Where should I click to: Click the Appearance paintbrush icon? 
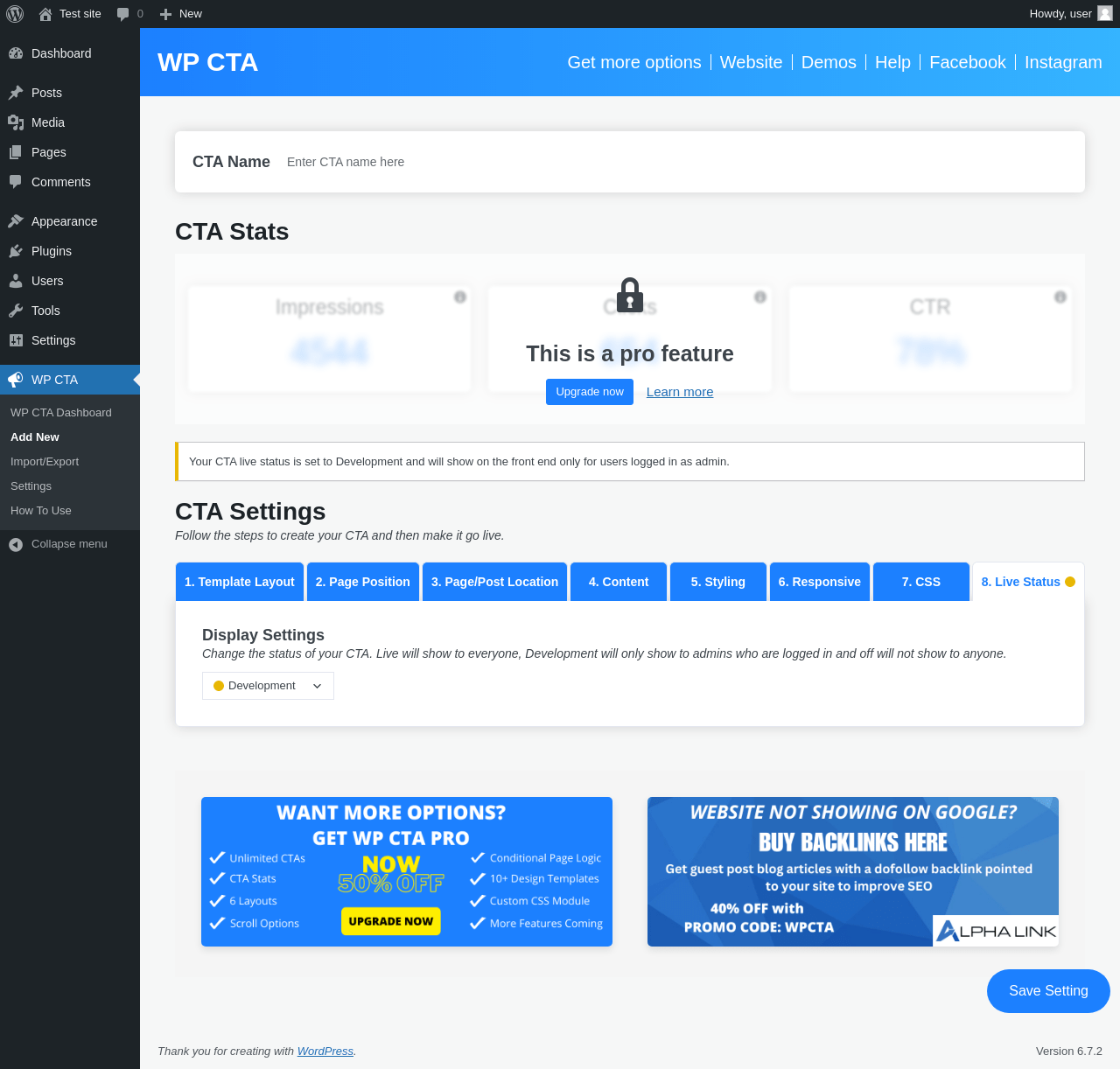click(x=16, y=221)
